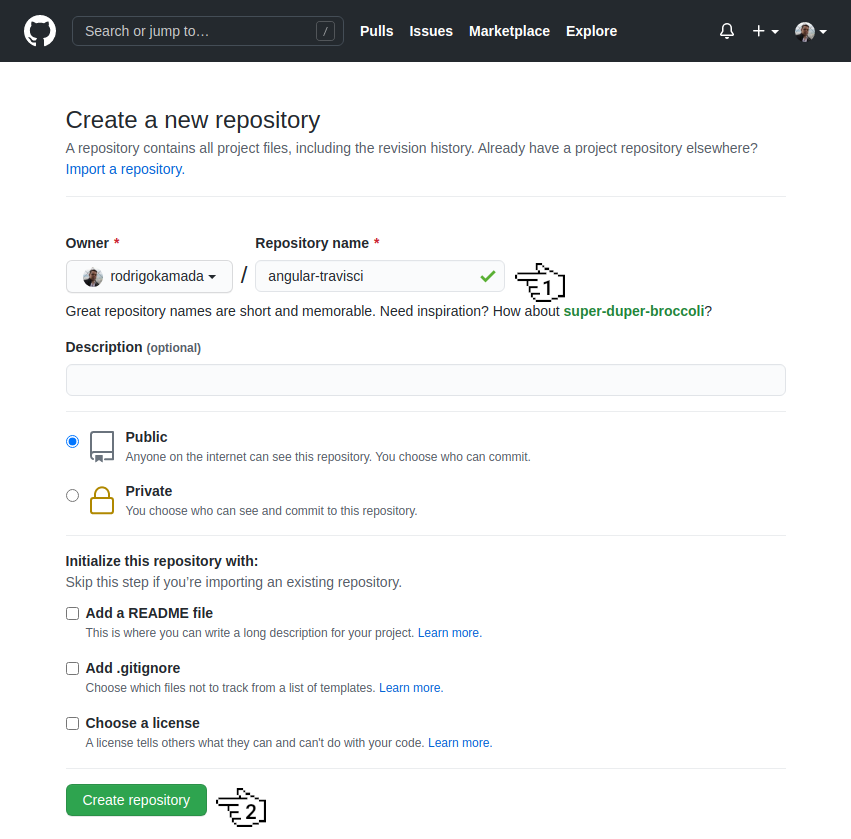This screenshot has width=851, height=839.
Task: Click the public repository book icon
Action: coord(102,446)
